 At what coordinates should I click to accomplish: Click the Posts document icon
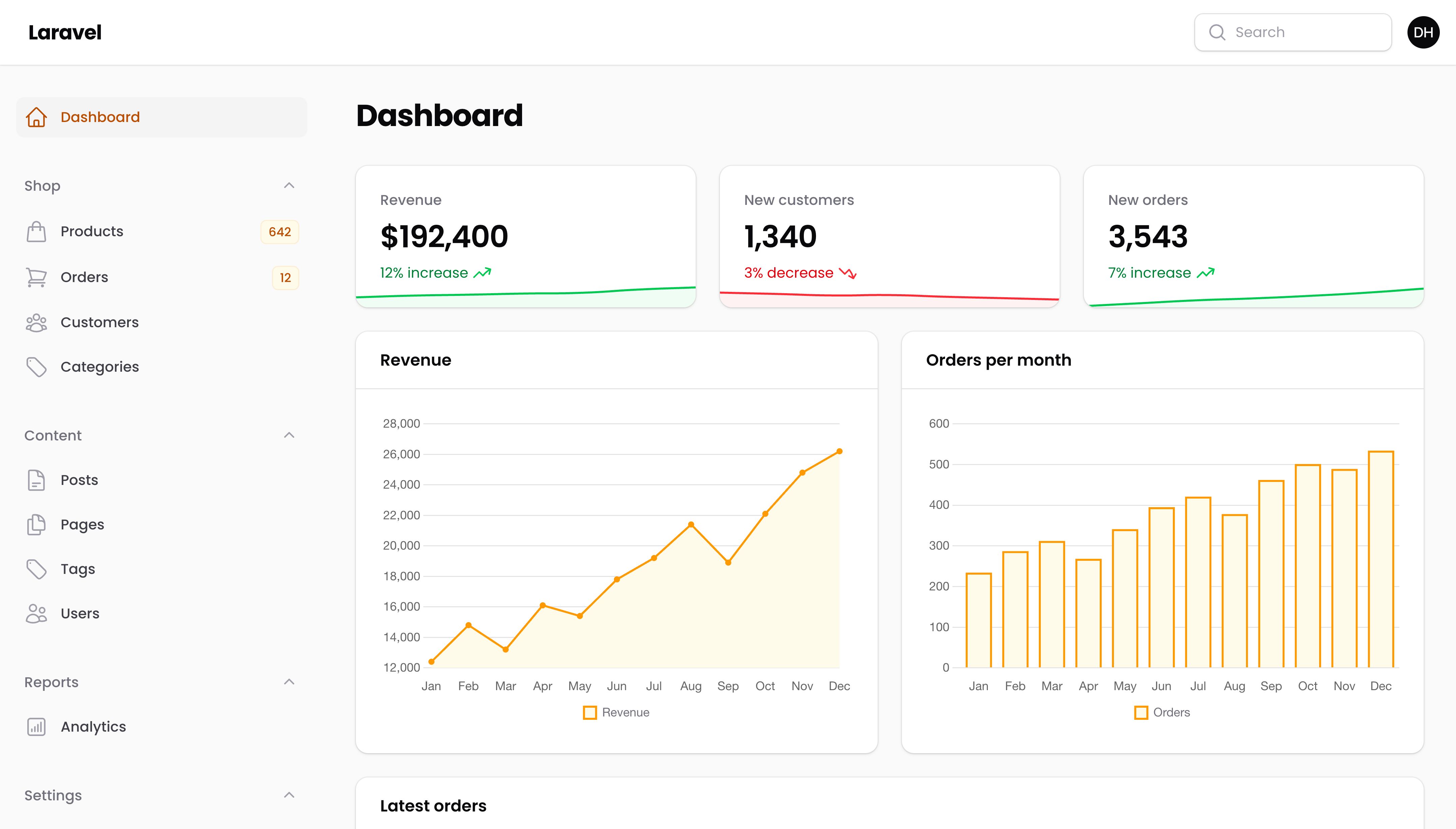(36, 480)
